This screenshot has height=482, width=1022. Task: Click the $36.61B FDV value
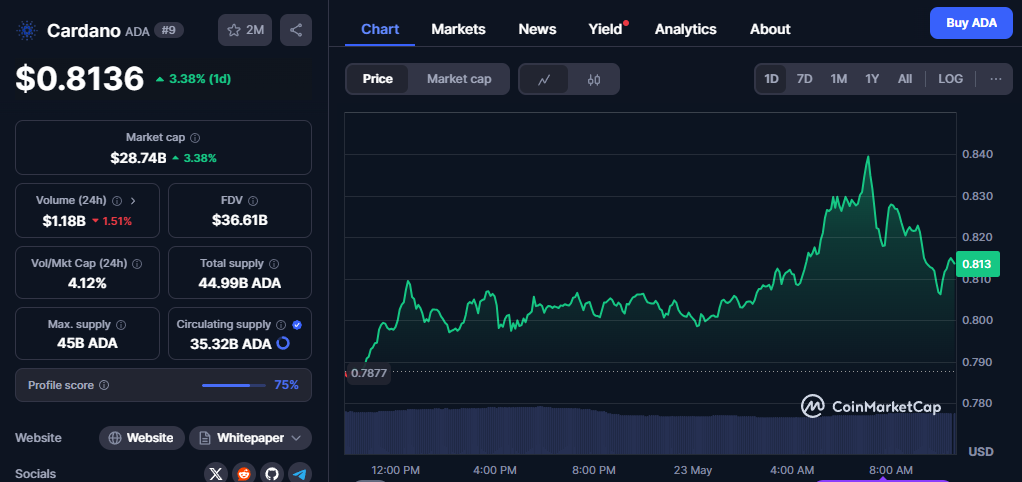tap(240, 221)
